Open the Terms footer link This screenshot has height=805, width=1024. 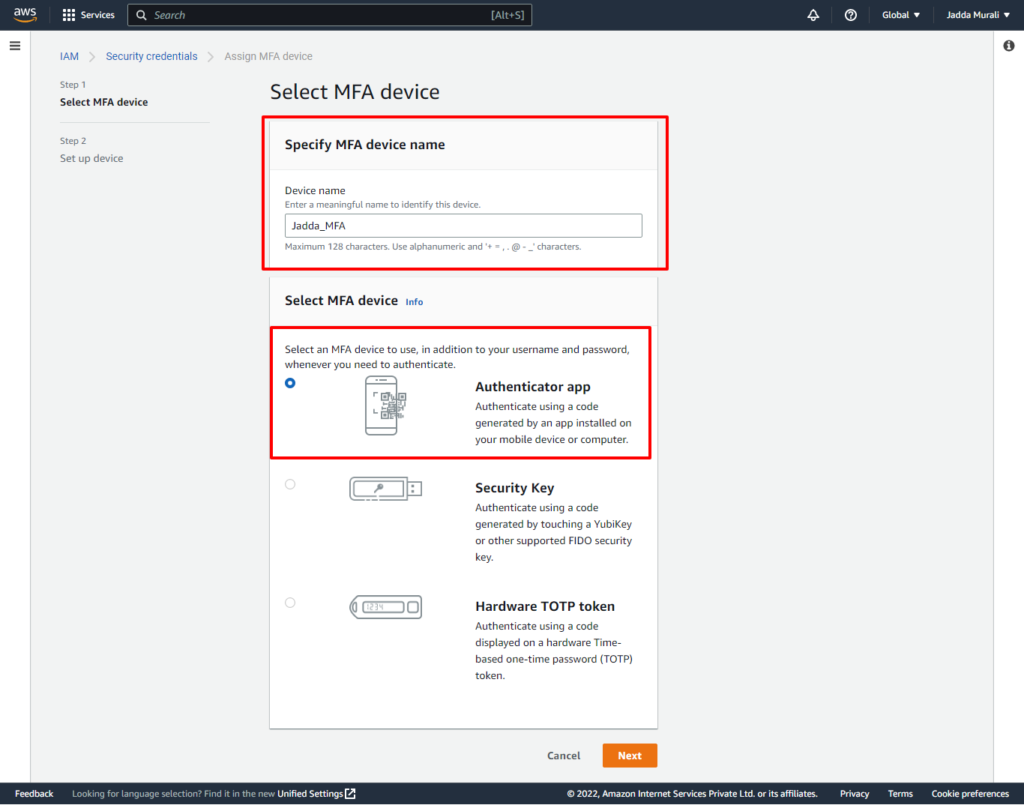pos(900,794)
